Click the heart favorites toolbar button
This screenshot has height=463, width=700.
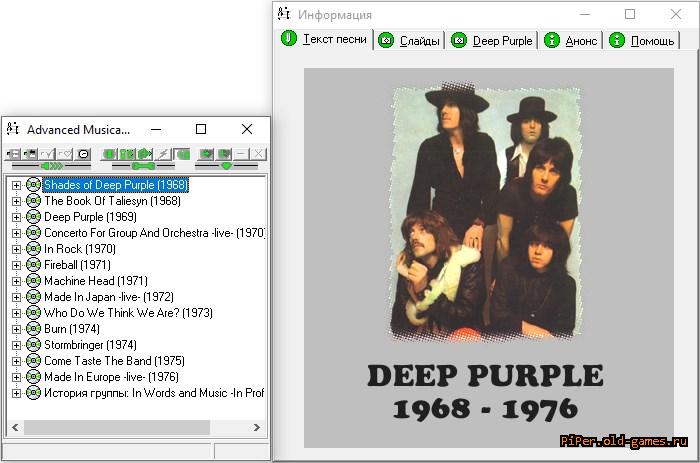click(x=64, y=154)
